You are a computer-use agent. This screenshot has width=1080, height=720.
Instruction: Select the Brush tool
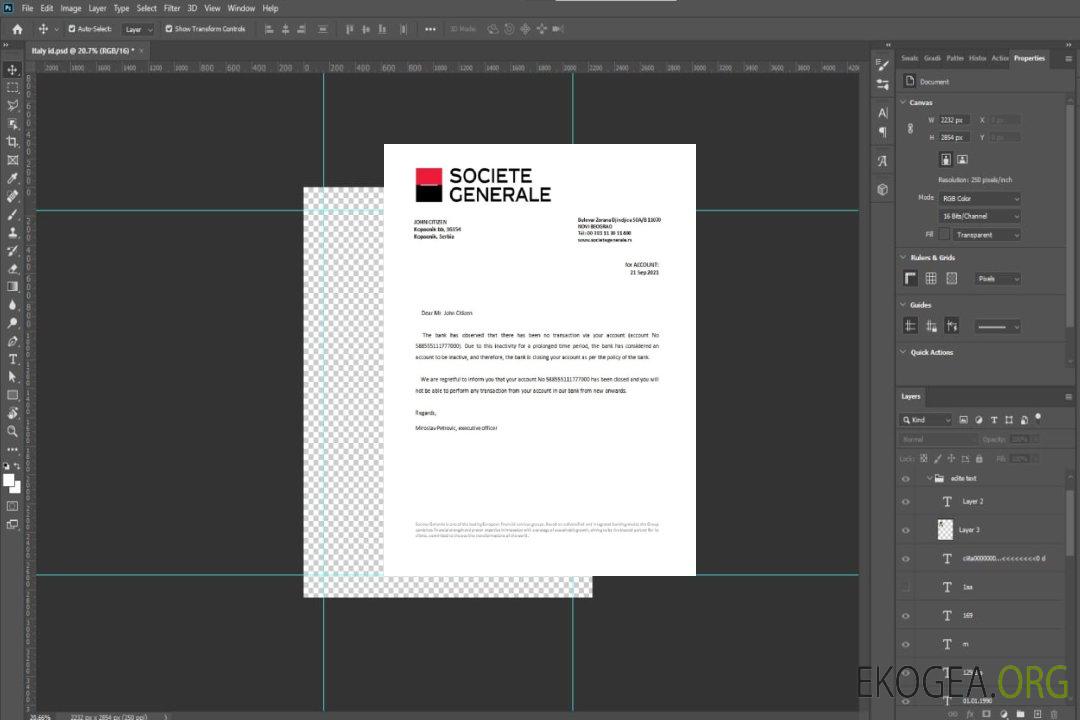pyautogui.click(x=12, y=214)
